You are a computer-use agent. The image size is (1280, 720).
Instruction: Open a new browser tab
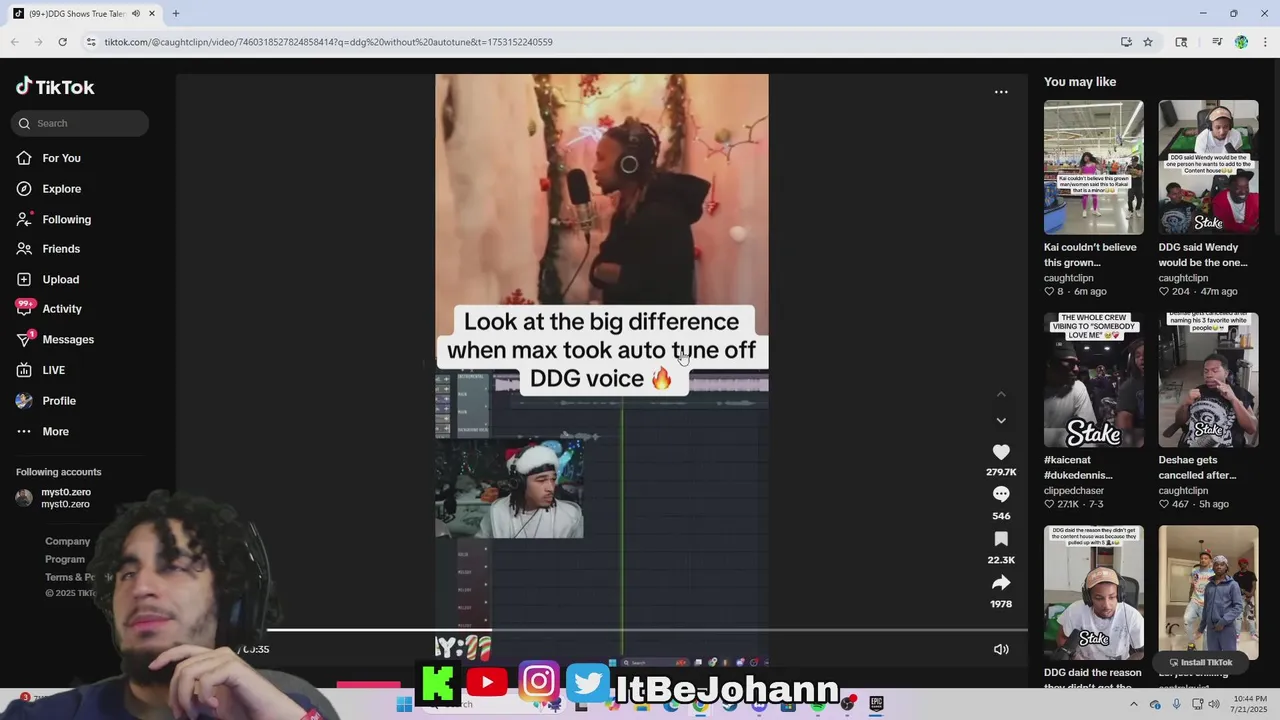click(x=175, y=14)
